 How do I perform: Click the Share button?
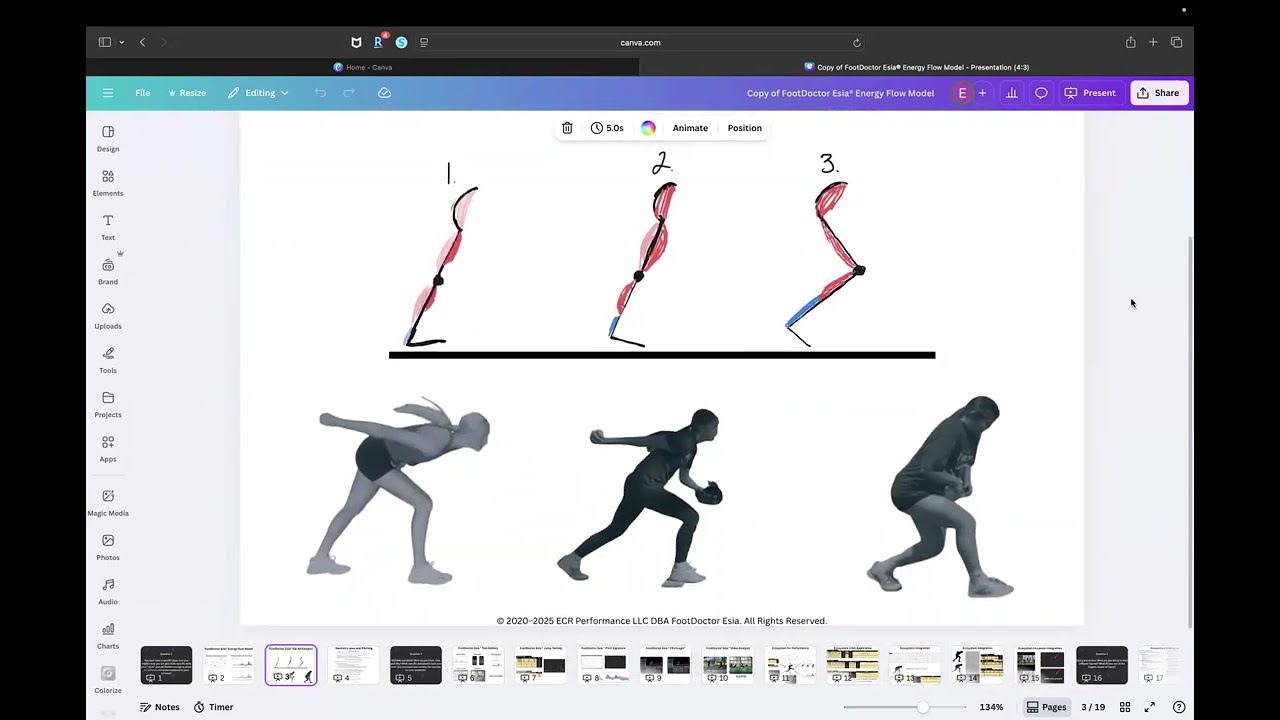click(x=1158, y=93)
